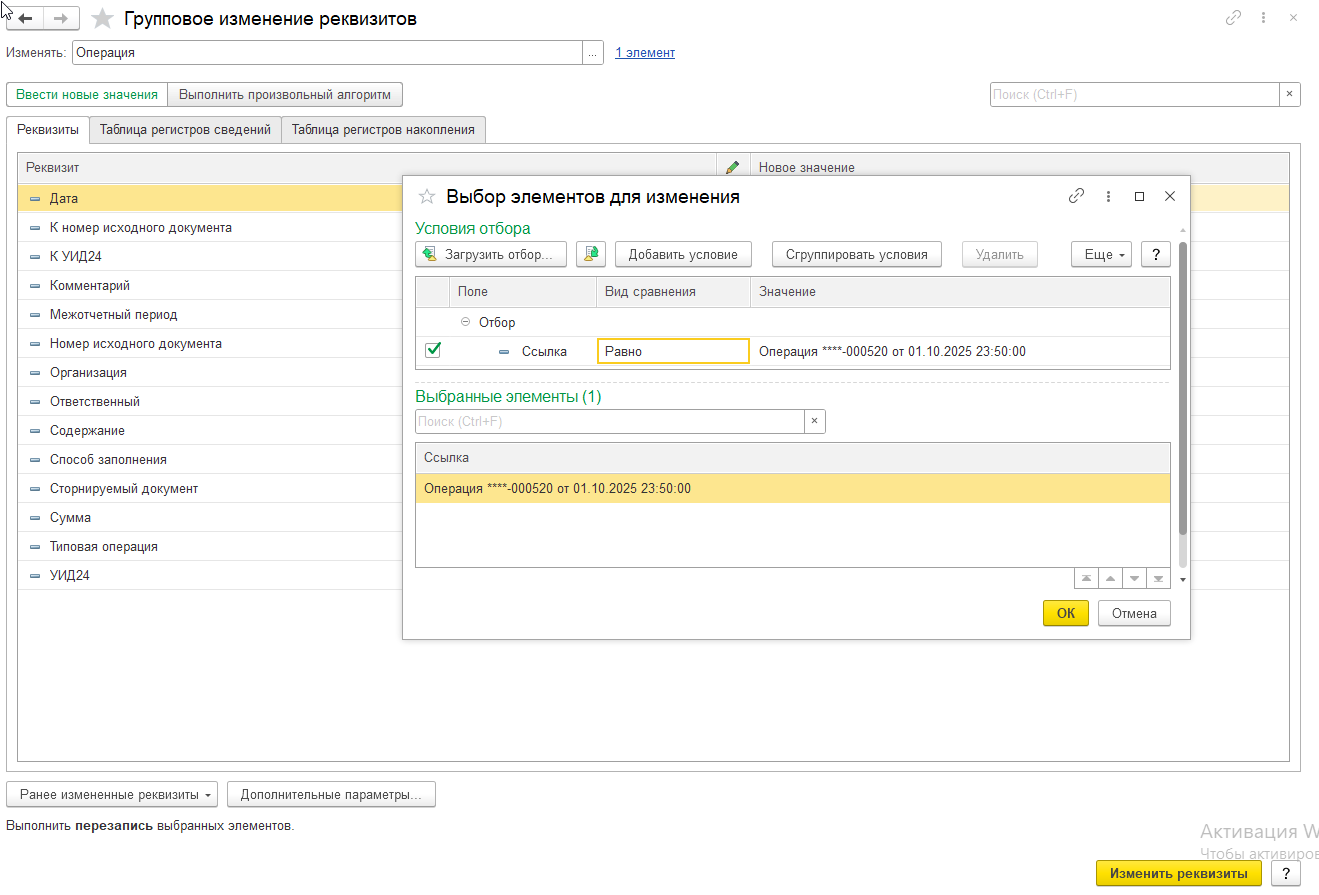Open the Еще dropdown menu
This screenshot has height=895, width=1319.
coord(1104,254)
